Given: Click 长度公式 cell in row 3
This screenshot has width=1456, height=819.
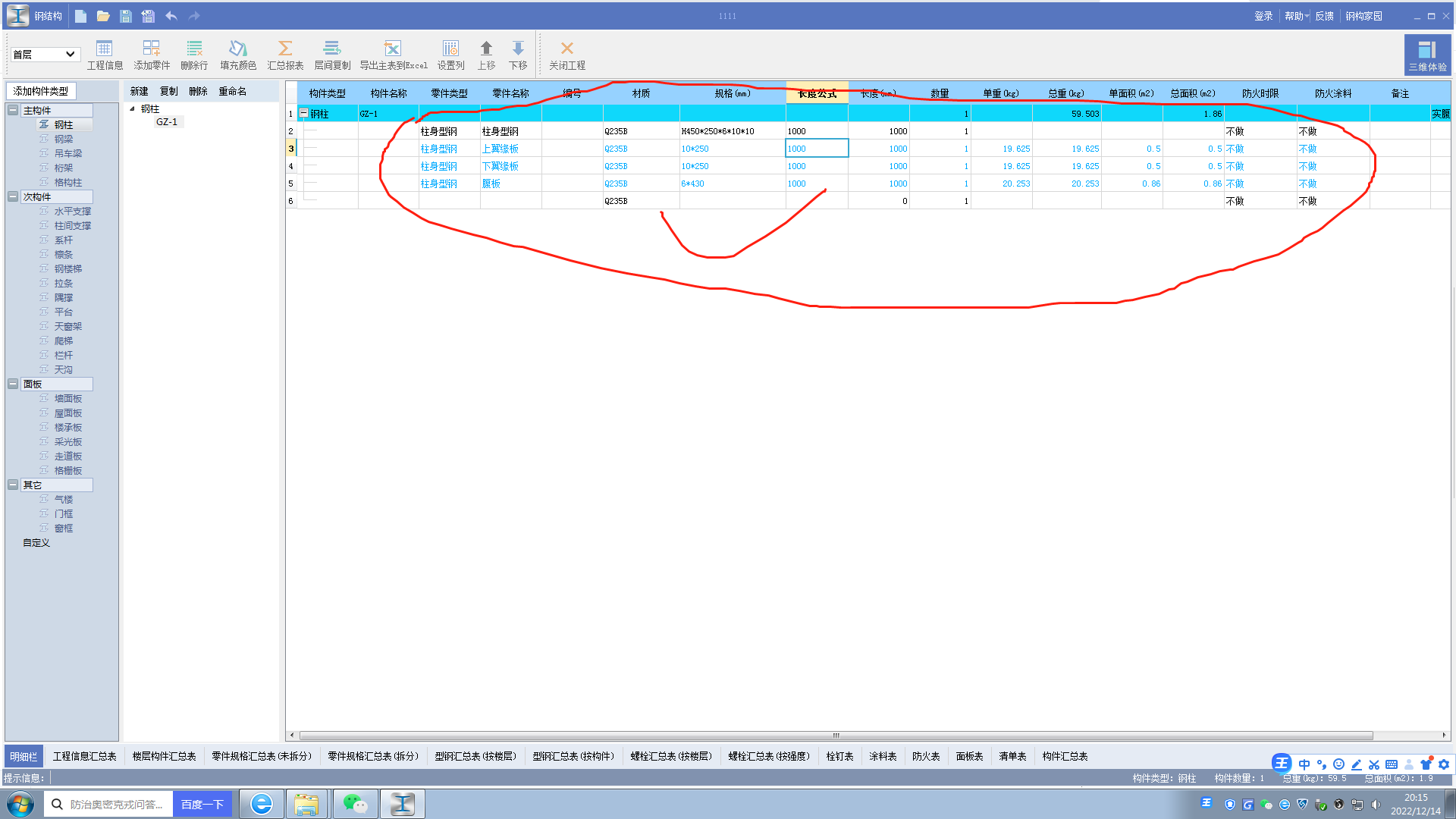Looking at the screenshot, I should pyautogui.click(x=817, y=149).
